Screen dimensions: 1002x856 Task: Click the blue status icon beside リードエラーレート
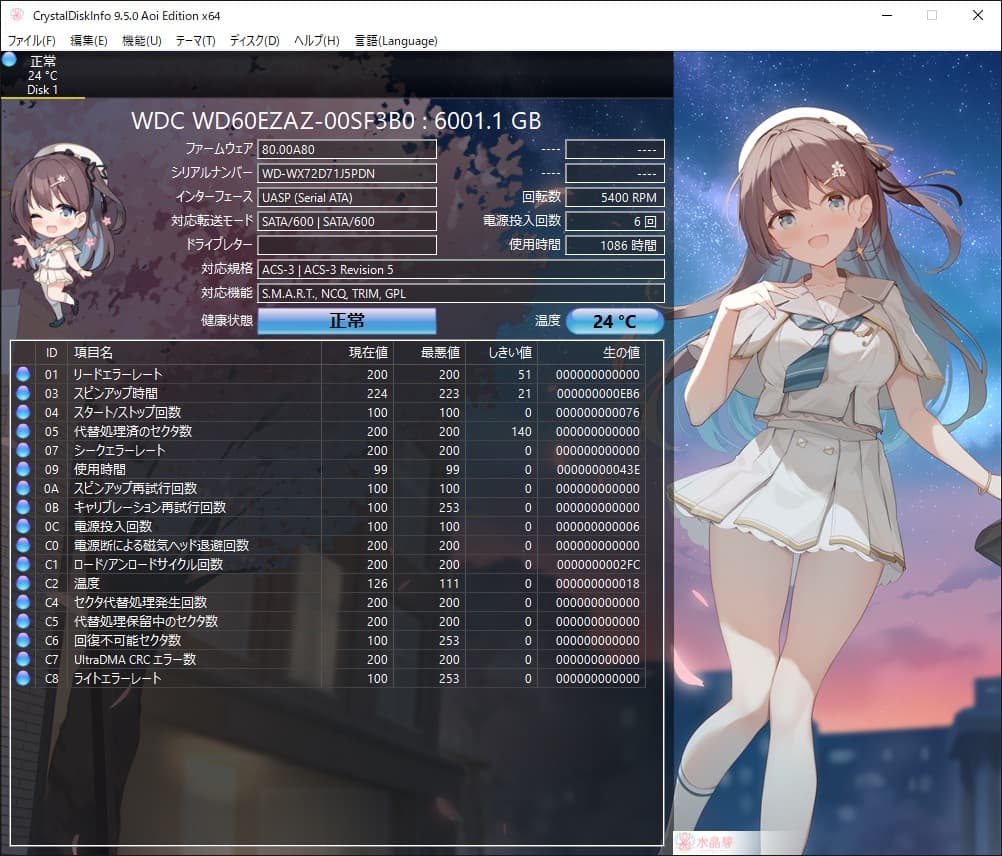(x=25, y=375)
